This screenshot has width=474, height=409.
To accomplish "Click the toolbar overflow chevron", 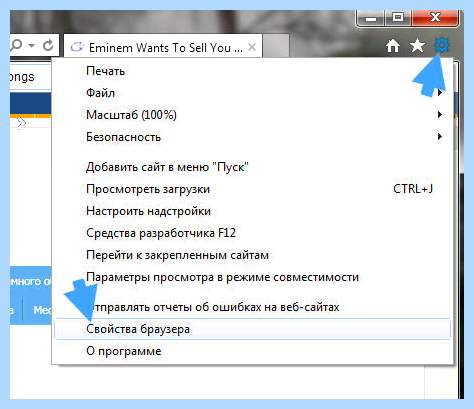I will (x=22, y=123).
